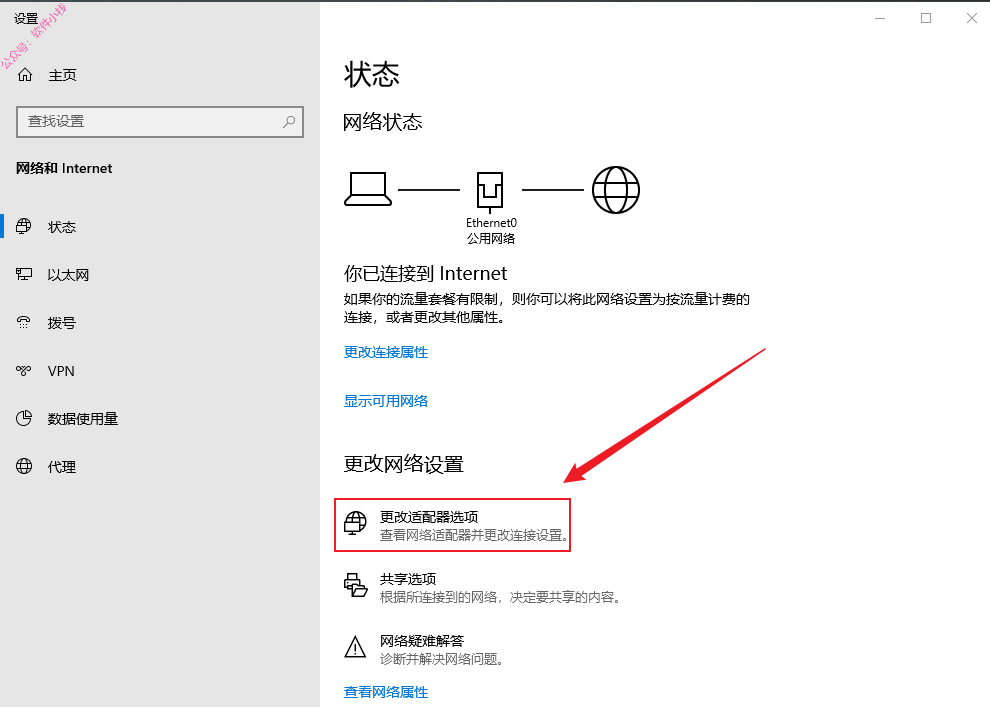Minimize the 设置 window
The height and width of the screenshot is (707, 990).
pyautogui.click(x=880, y=18)
